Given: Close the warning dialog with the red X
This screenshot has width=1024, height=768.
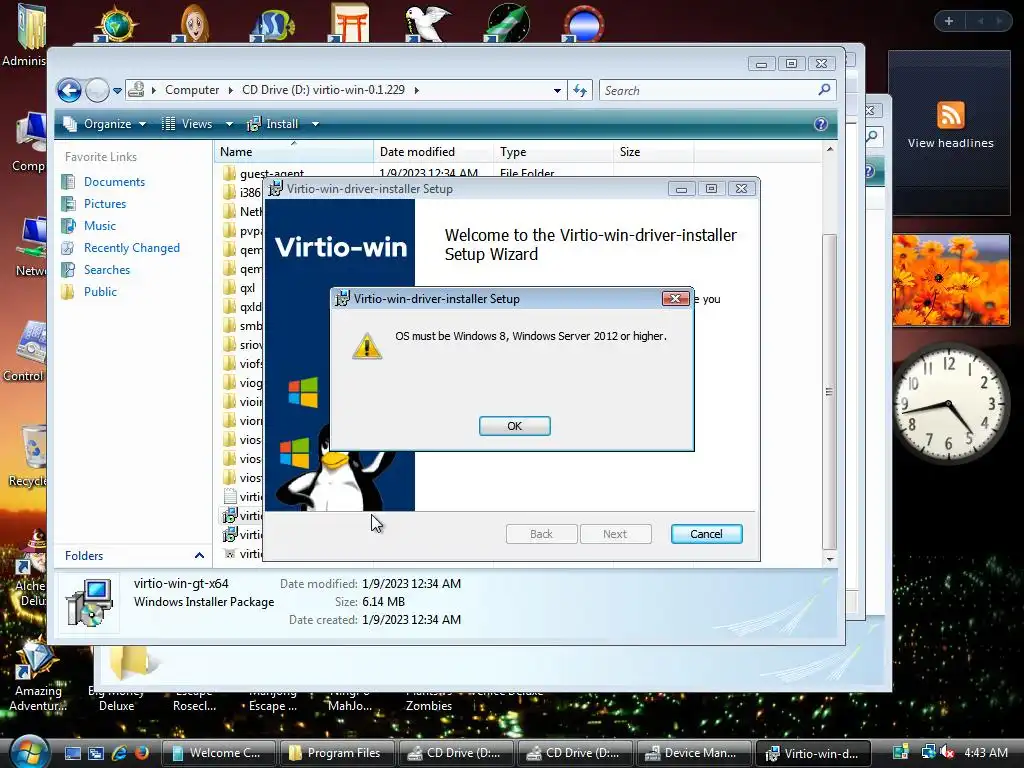Looking at the screenshot, I should pyautogui.click(x=675, y=298).
